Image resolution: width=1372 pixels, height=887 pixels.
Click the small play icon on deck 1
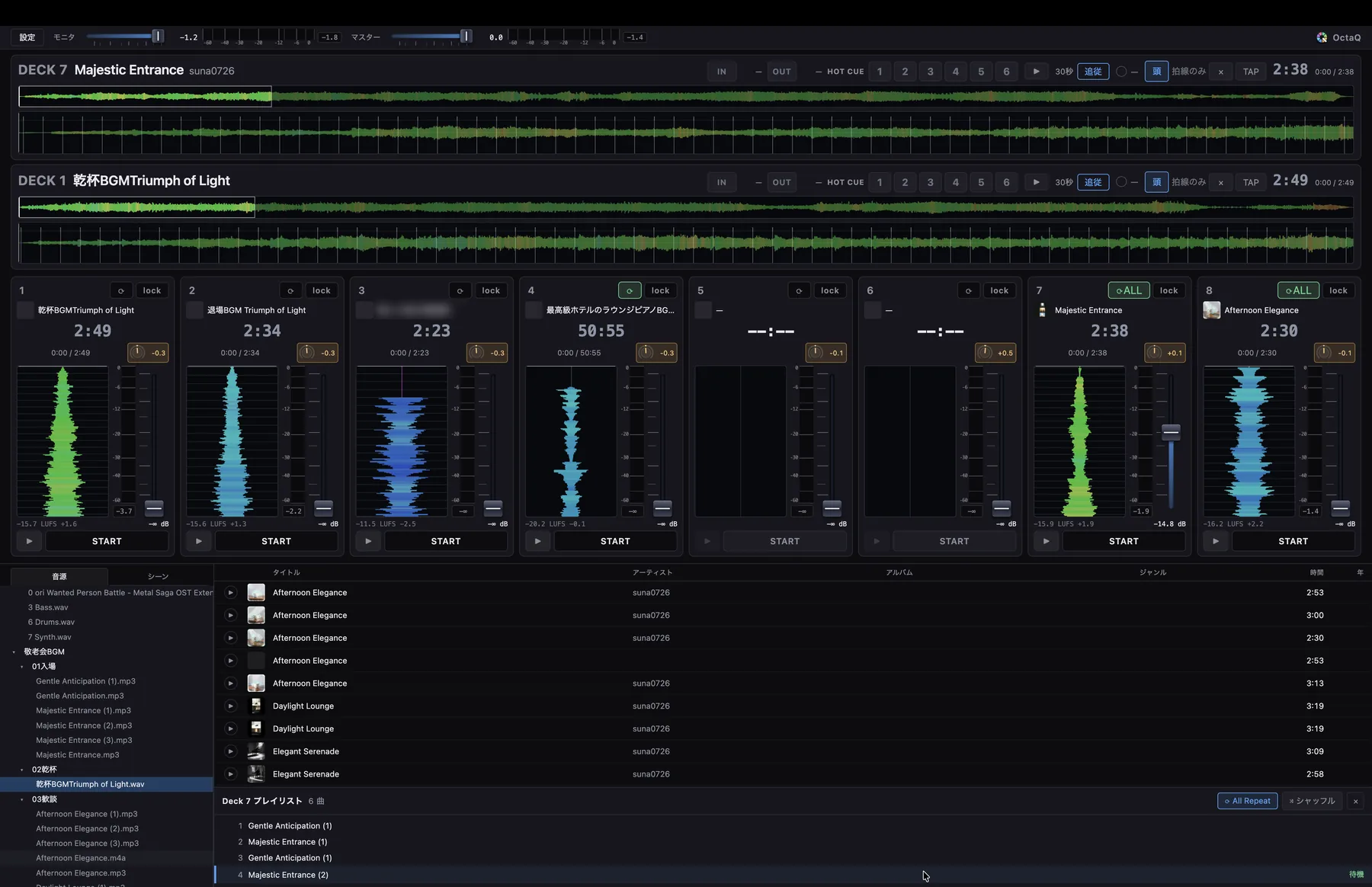29,541
